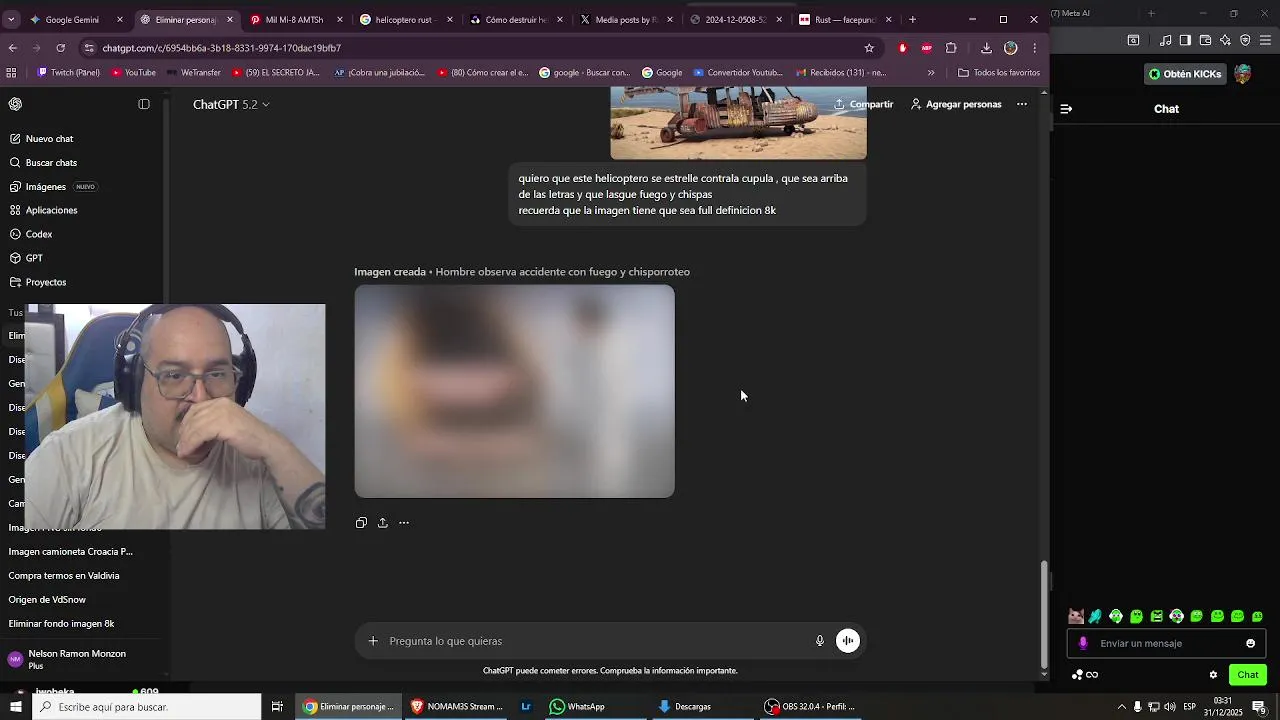Open the Chrome extensions puzzle icon
This screenshot has height=720, width=1280.
click(x=951, y=48)
